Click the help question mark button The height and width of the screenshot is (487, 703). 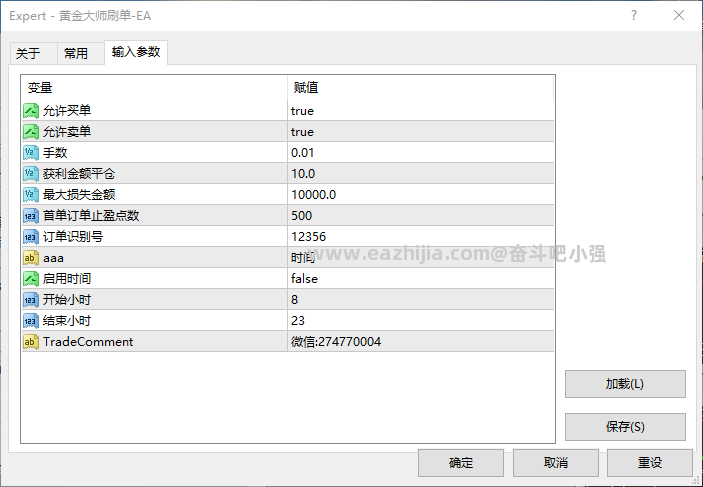click(x=634, y=16)
